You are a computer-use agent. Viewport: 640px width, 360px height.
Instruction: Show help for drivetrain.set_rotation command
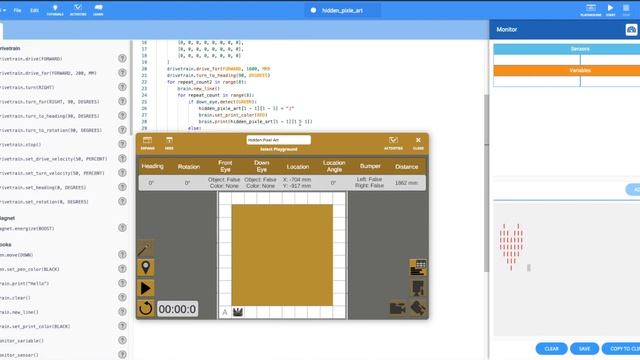122,201
